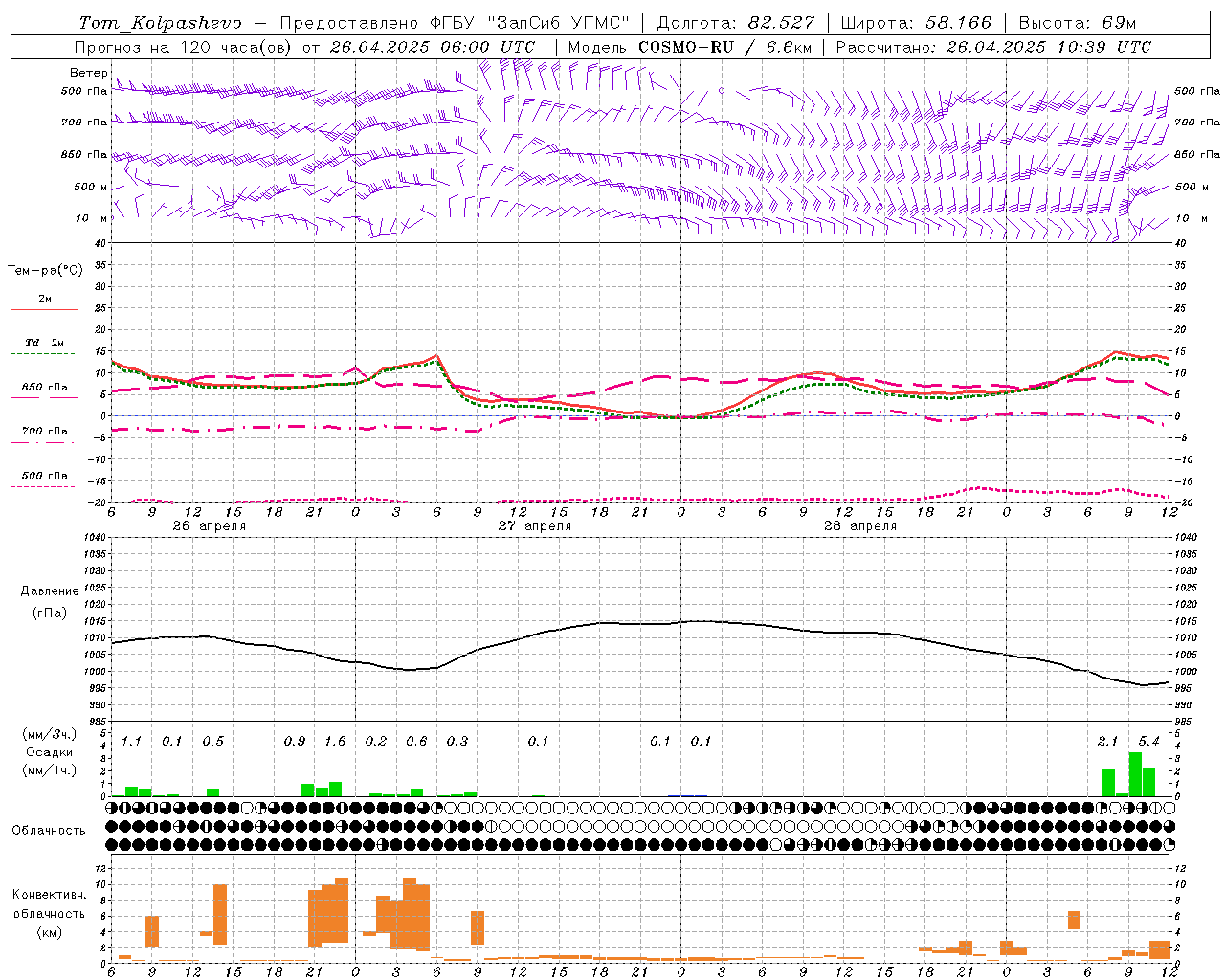The width and height of the screenshot is (1225, 980).
Task: Click the 27 апреля date label
Action: click(x=535, y=526)
